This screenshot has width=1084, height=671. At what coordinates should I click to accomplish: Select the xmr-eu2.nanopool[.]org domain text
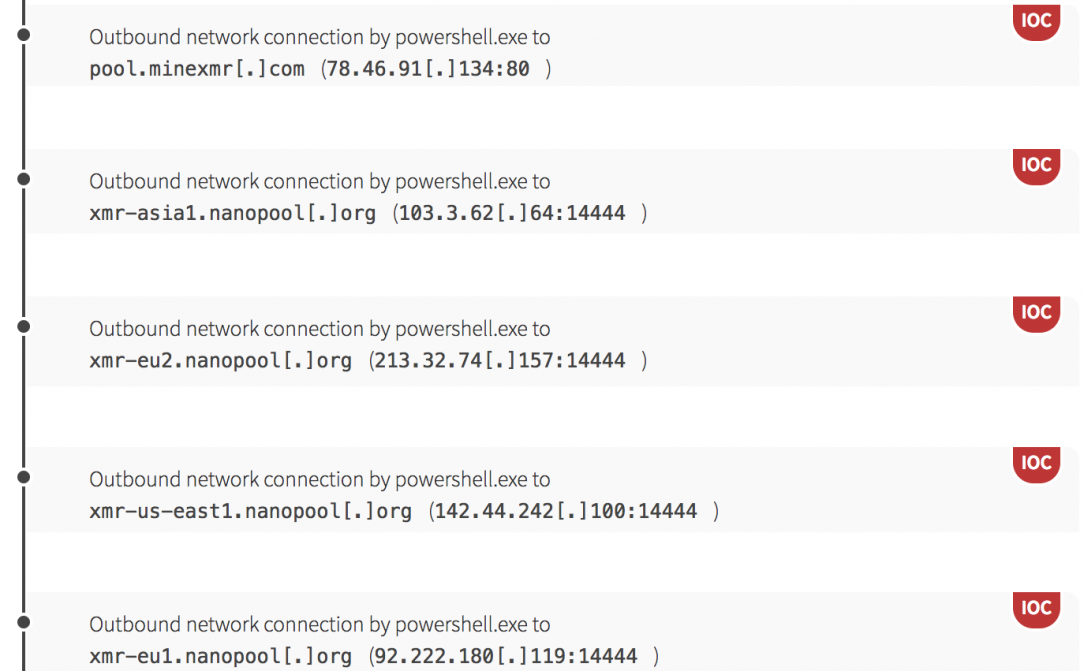coord(220,361)
